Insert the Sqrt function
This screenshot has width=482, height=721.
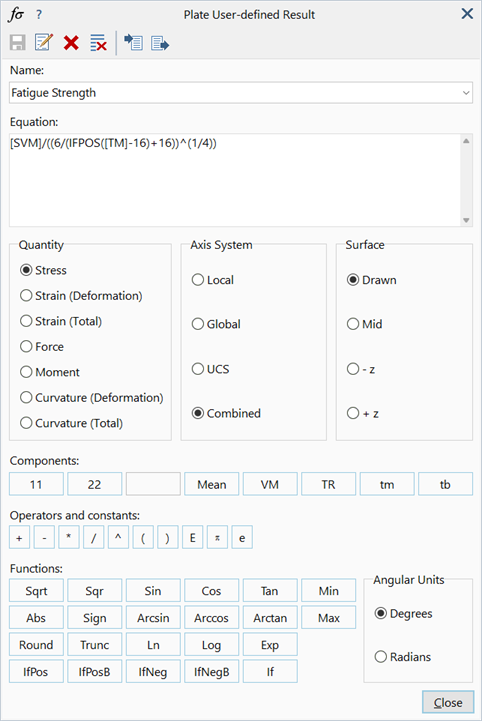point(36,591)
